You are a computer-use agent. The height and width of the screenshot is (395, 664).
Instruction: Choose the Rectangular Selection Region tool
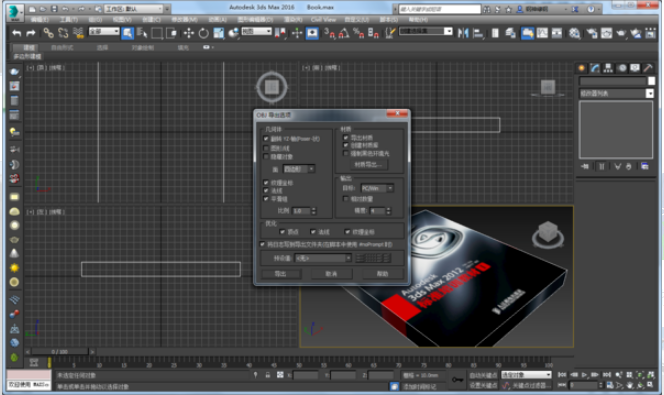pyautogui.click(x=157, y=33)
